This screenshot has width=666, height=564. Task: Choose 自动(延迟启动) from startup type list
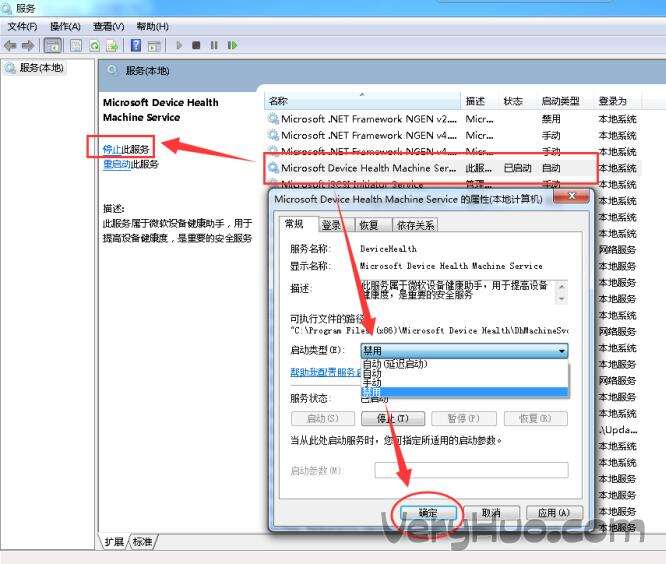[x=464, y=364]
